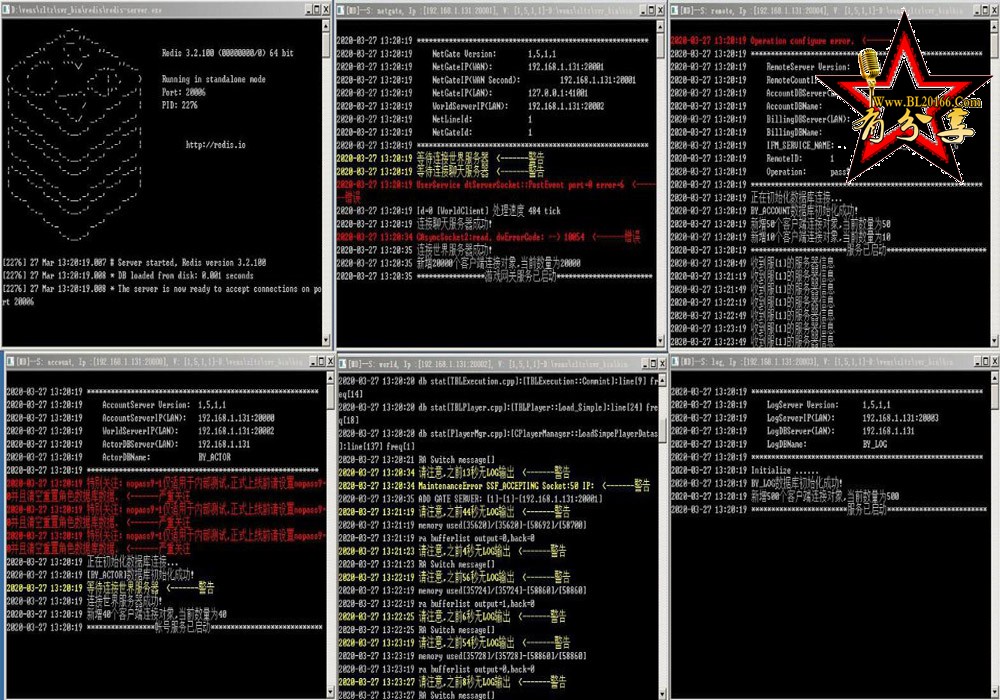The height and width of the screenshot is (700, 1000).
Task: Minimize the netgate console window
Action: (642, 10)
